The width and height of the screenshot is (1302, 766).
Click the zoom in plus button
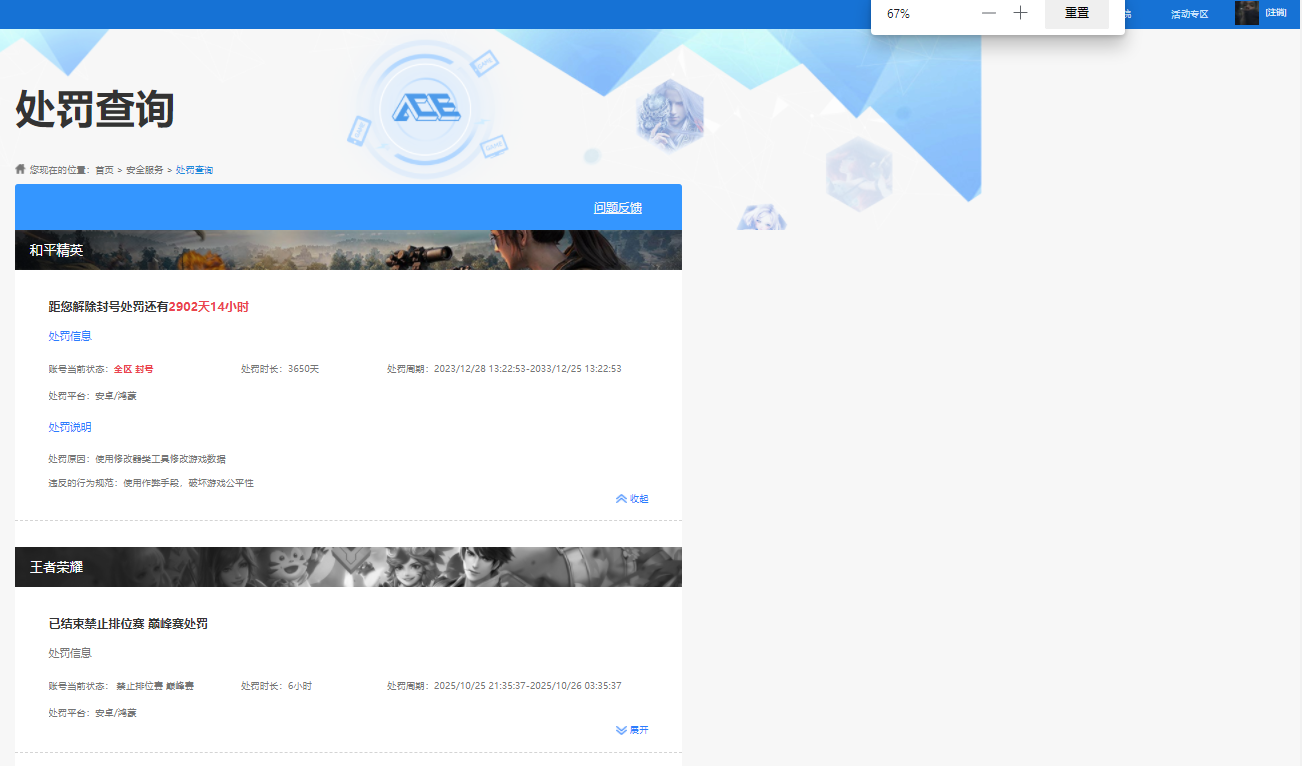pyautogui.click(x=1020, y=13)
